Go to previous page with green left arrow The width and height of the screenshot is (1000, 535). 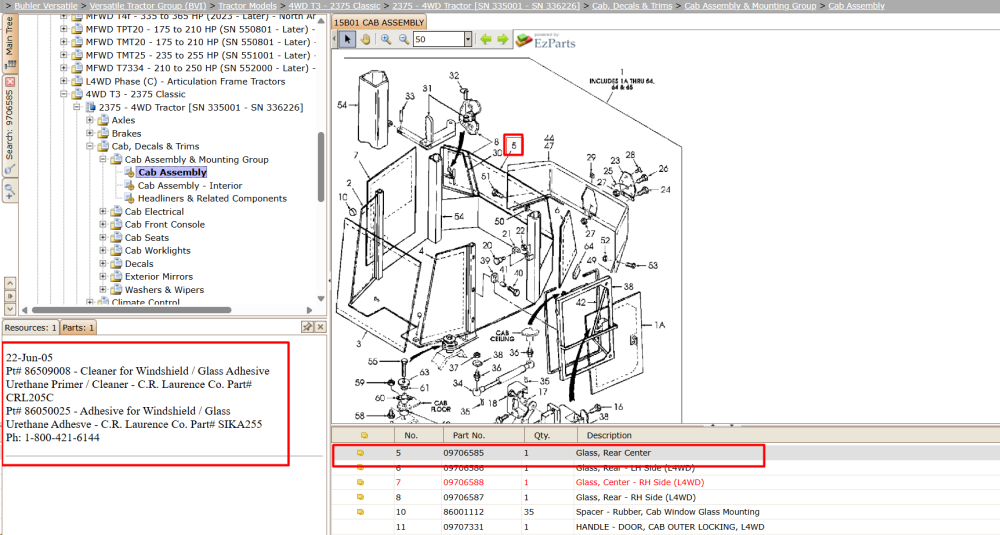pyautogui.click(x=486, y=40)
